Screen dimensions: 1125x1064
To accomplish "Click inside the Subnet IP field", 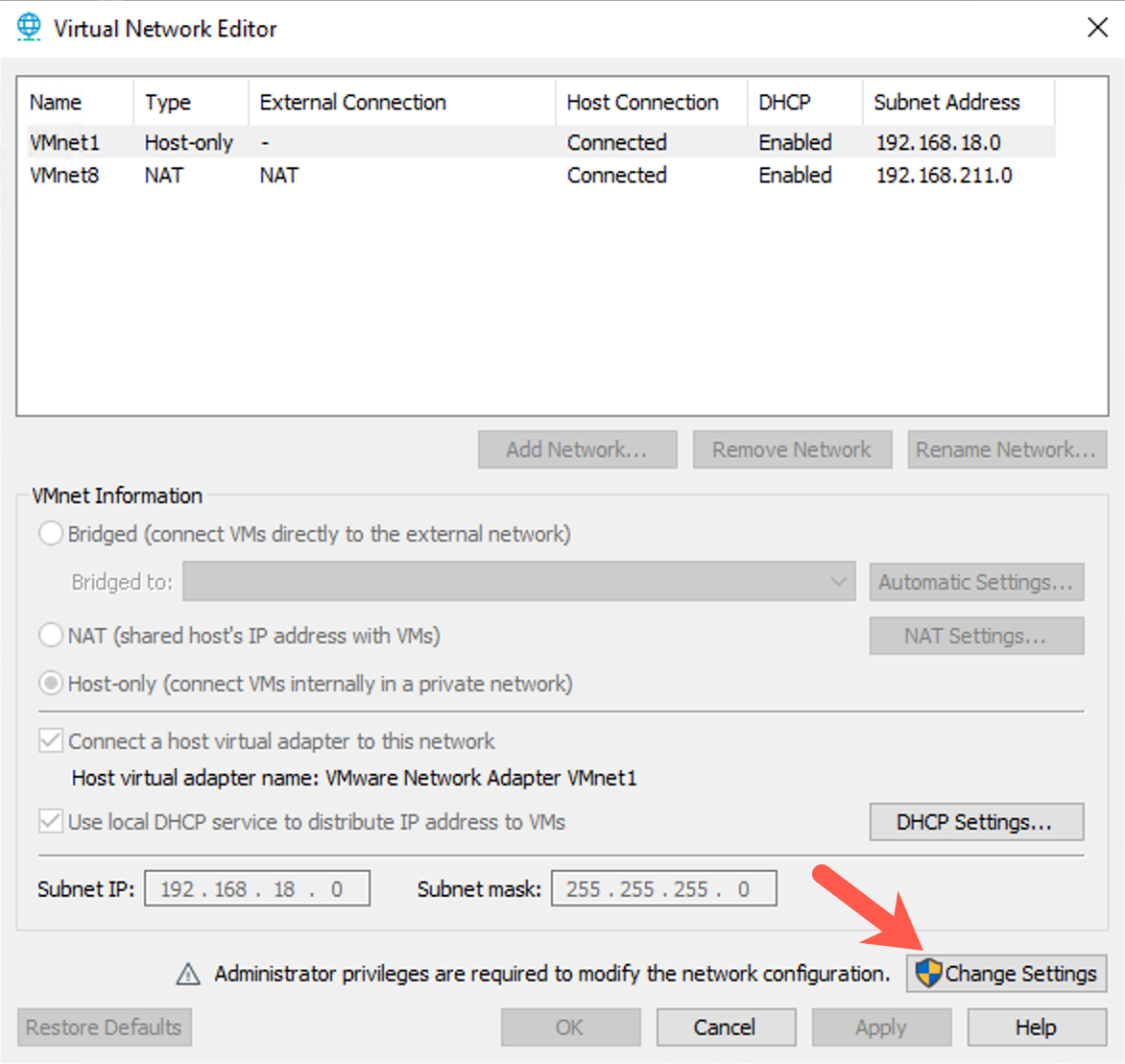I will pyautogui.click(x=256, y=888).
